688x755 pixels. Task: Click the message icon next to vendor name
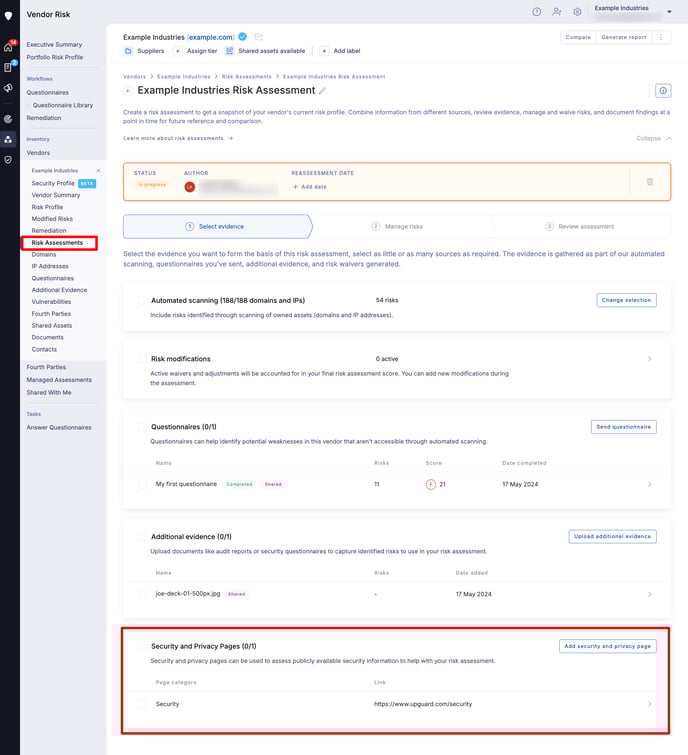(x=259, y=37)
